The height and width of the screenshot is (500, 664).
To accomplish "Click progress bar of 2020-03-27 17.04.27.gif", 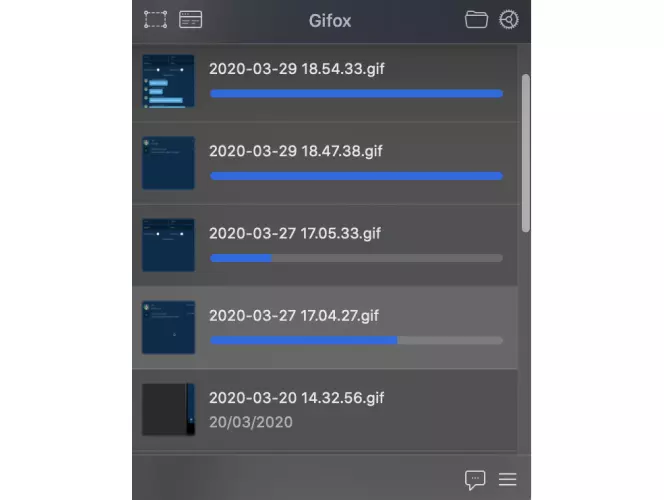I will pos(357,340).
